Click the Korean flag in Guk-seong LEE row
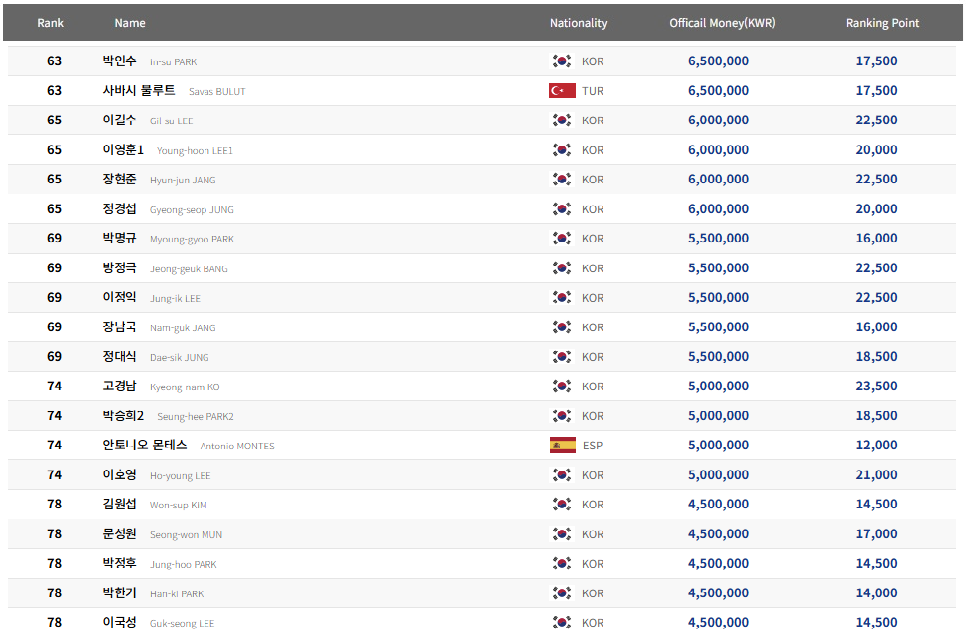Image resolution: width=971 pixels, height=640 pixels. pyautogui.click(x=562, y=623)
